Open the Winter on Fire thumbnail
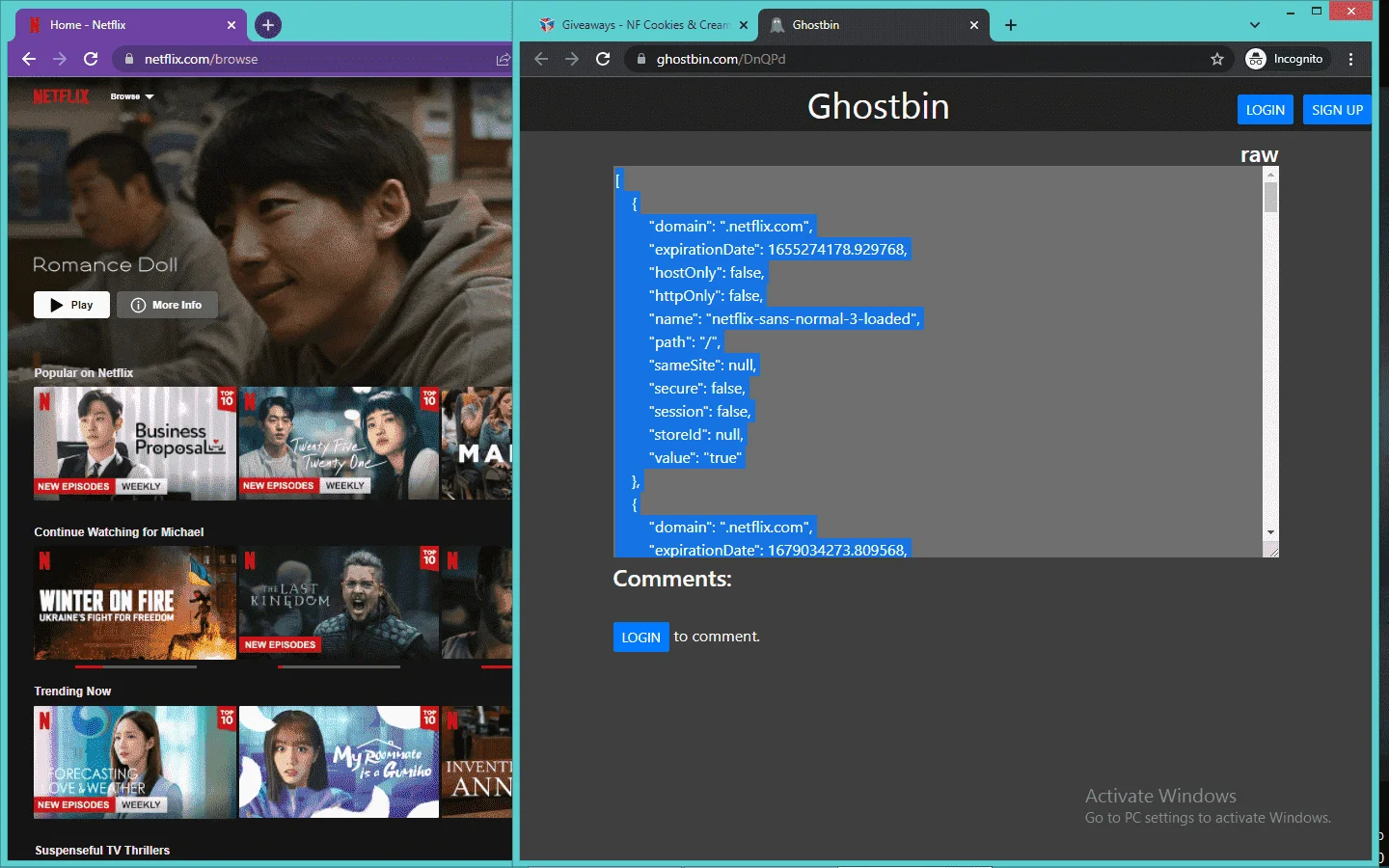 (x=135, y=603)
